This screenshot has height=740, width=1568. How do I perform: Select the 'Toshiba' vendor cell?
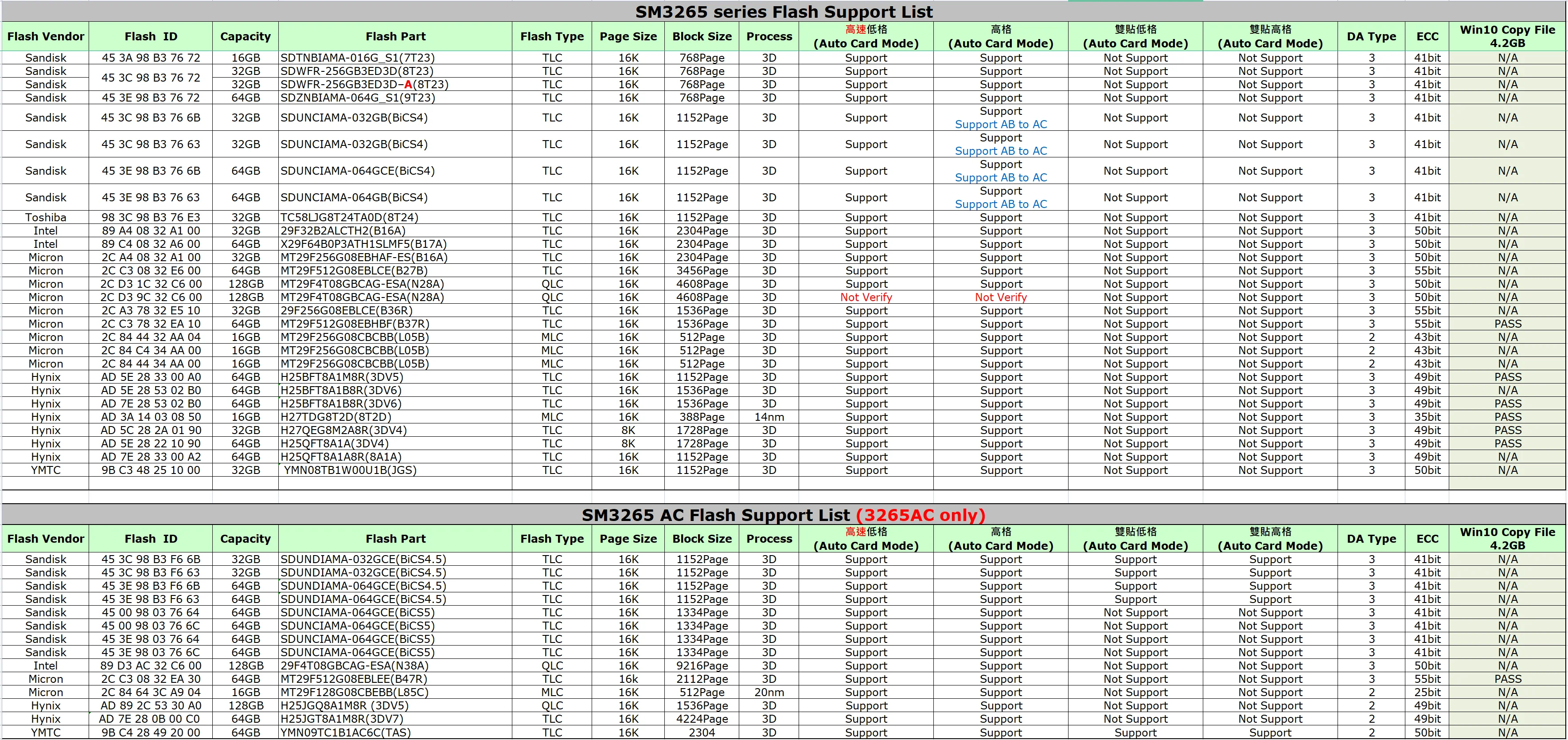click(46, 217)
